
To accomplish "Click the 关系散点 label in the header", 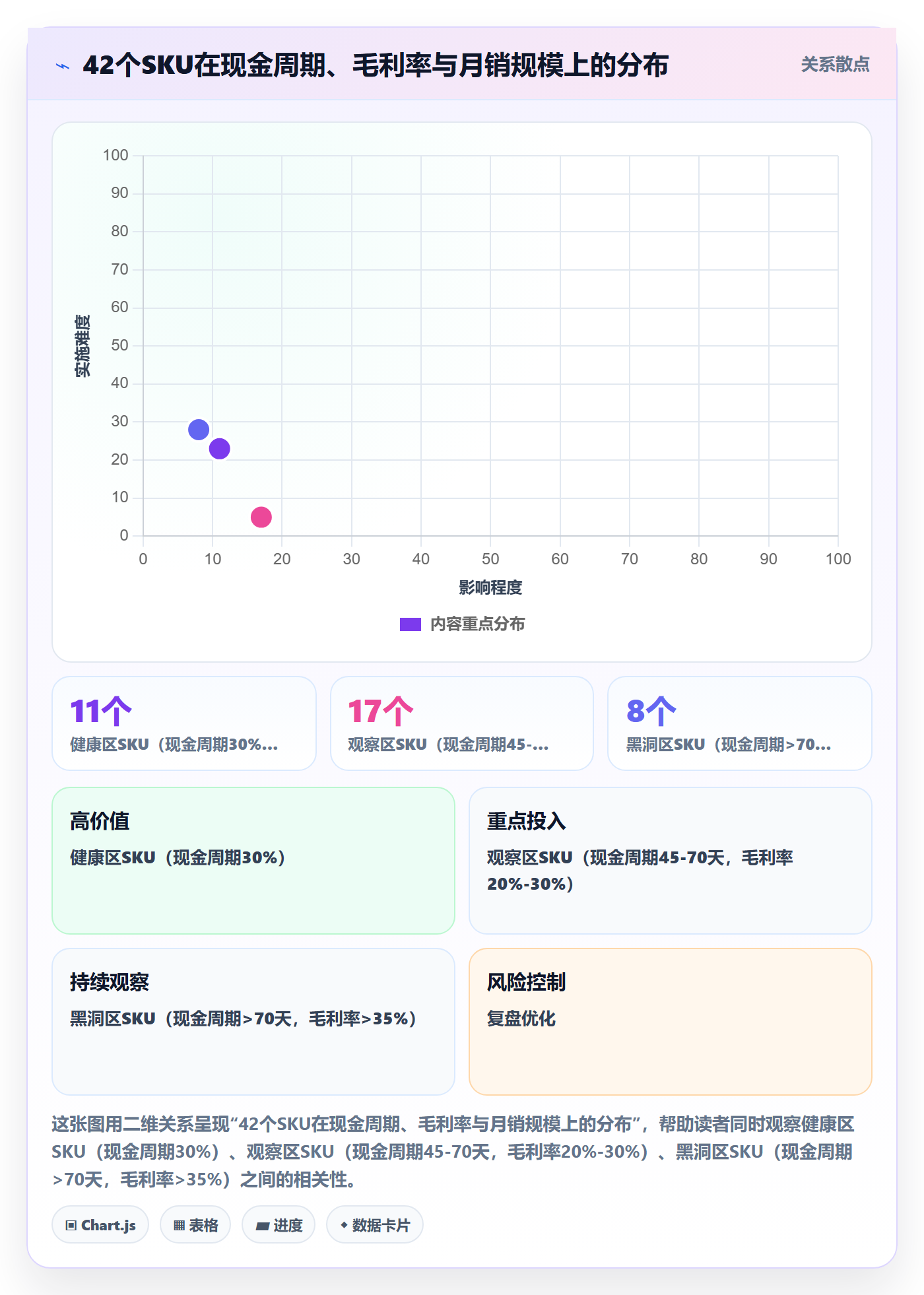I will point(835,65).
